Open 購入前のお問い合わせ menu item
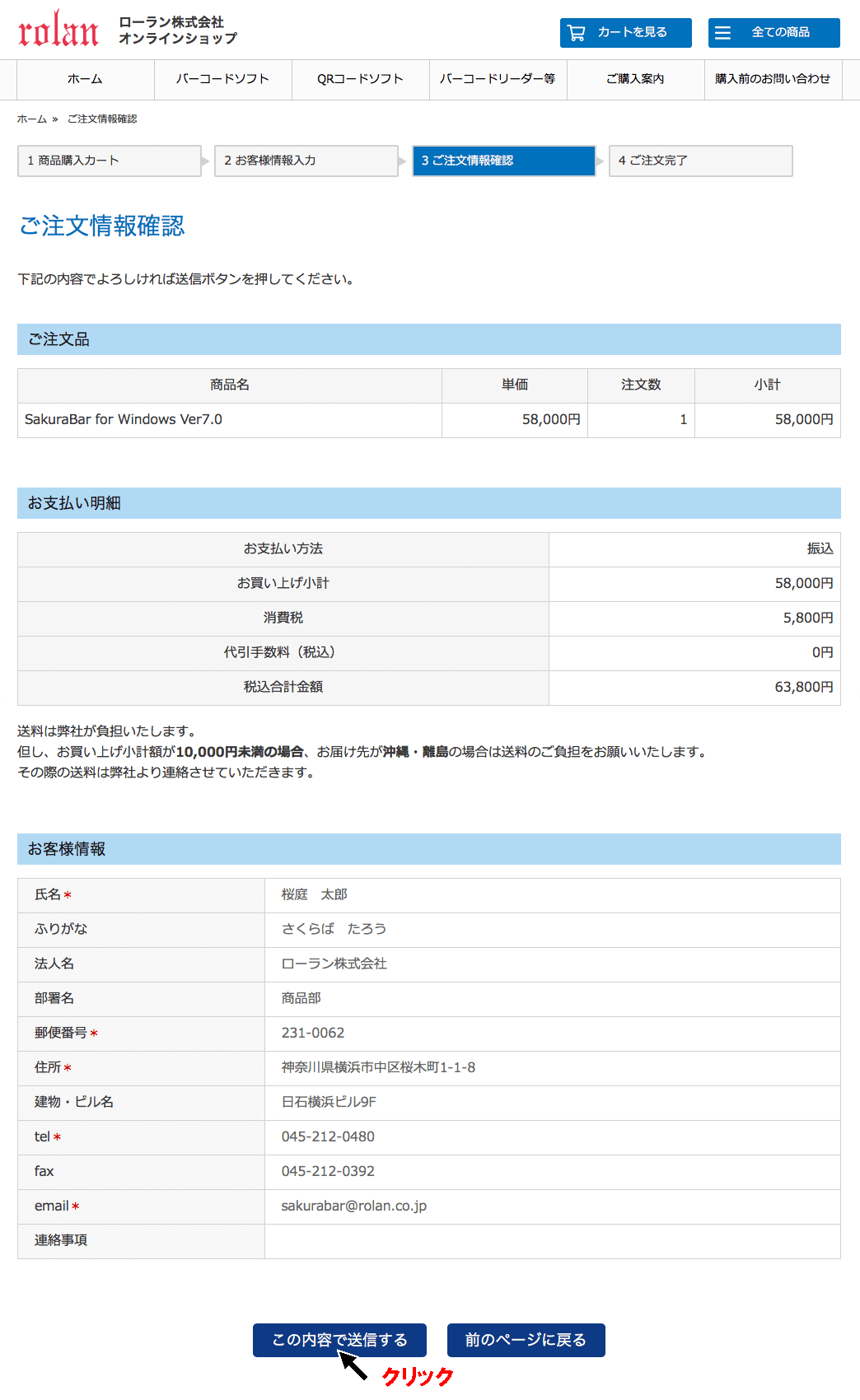Image resolution: width=860 pixels, height=1400 pixels. (774, 79)
